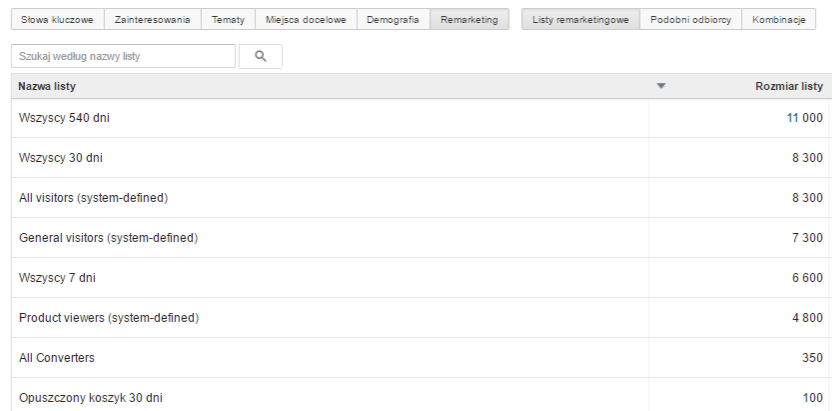832x411 pixels.
Task: Pick the All visitors (system-defined) list
Action: (93, 198)
